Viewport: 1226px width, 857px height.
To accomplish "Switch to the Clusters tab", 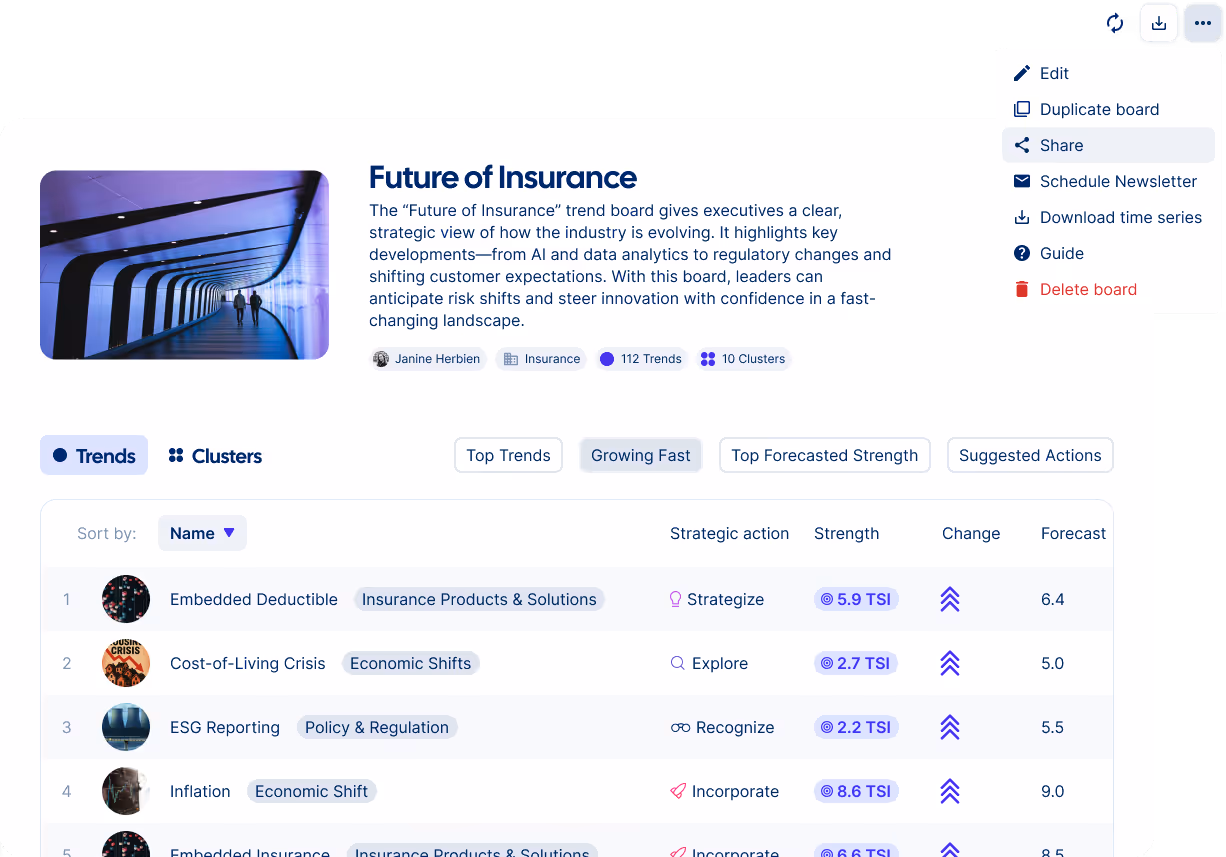I will pyautogui.click(x=214, y=455).
